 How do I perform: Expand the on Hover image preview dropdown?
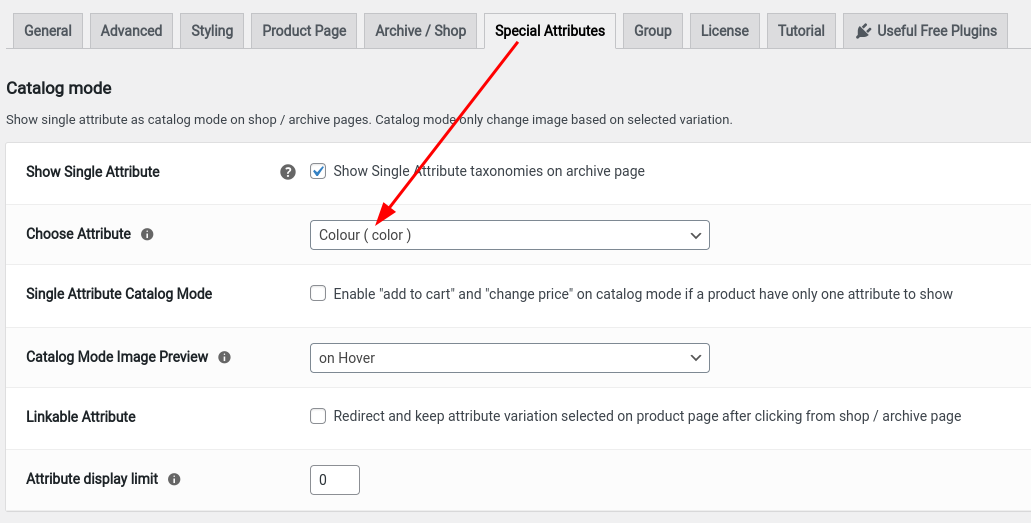(510, 358)
